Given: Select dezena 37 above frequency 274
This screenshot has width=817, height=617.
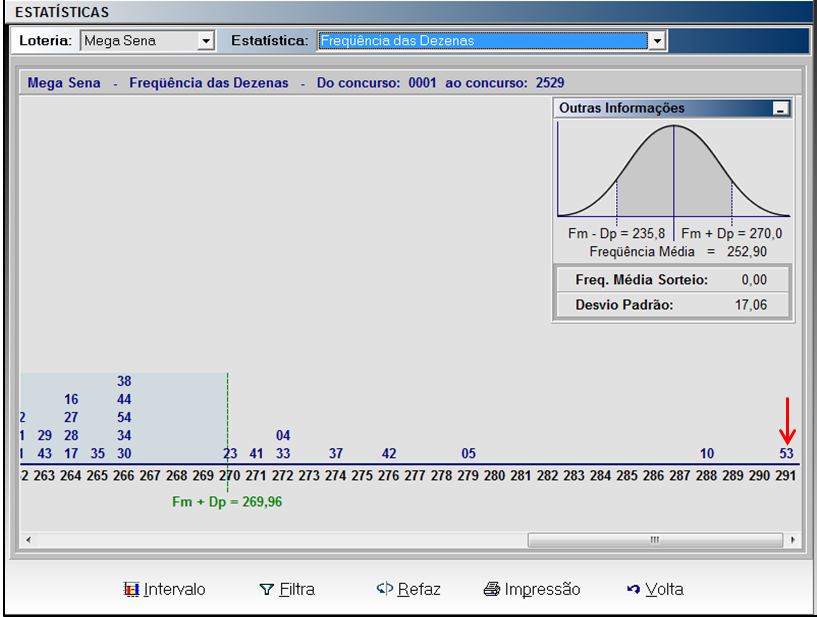Looking at the screenshot, I should tap(336, 453).
